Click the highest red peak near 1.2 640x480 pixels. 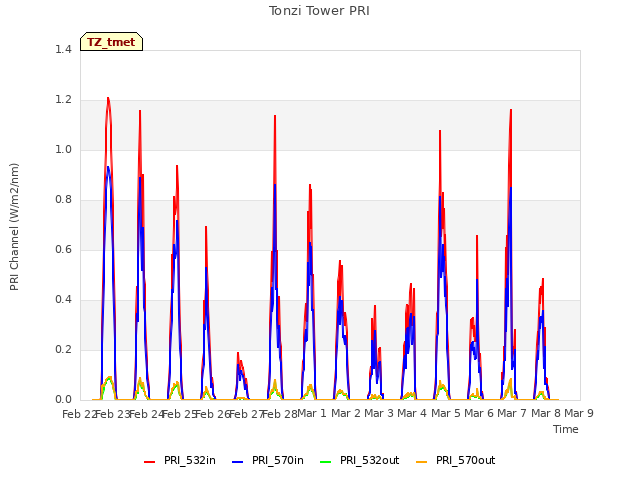(108, 98)
